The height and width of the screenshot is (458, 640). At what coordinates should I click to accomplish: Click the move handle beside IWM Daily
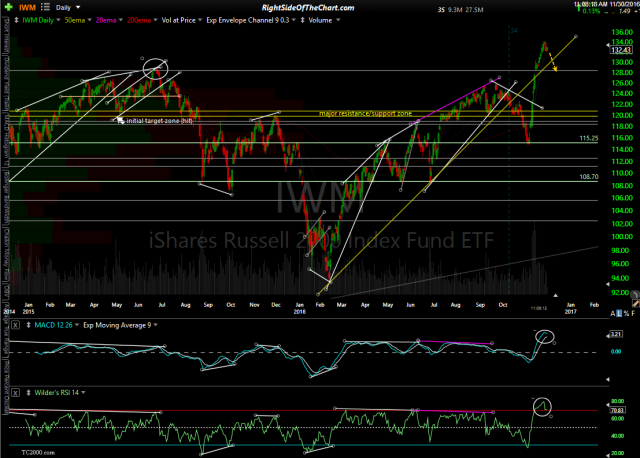pyautogui.click(x=16, y=20)
